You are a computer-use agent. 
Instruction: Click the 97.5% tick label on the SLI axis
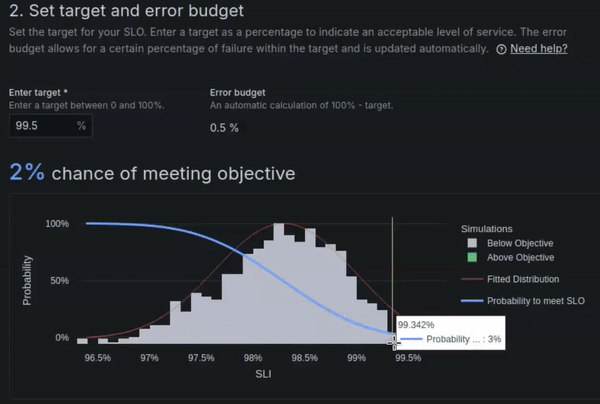tap(201, 358)
